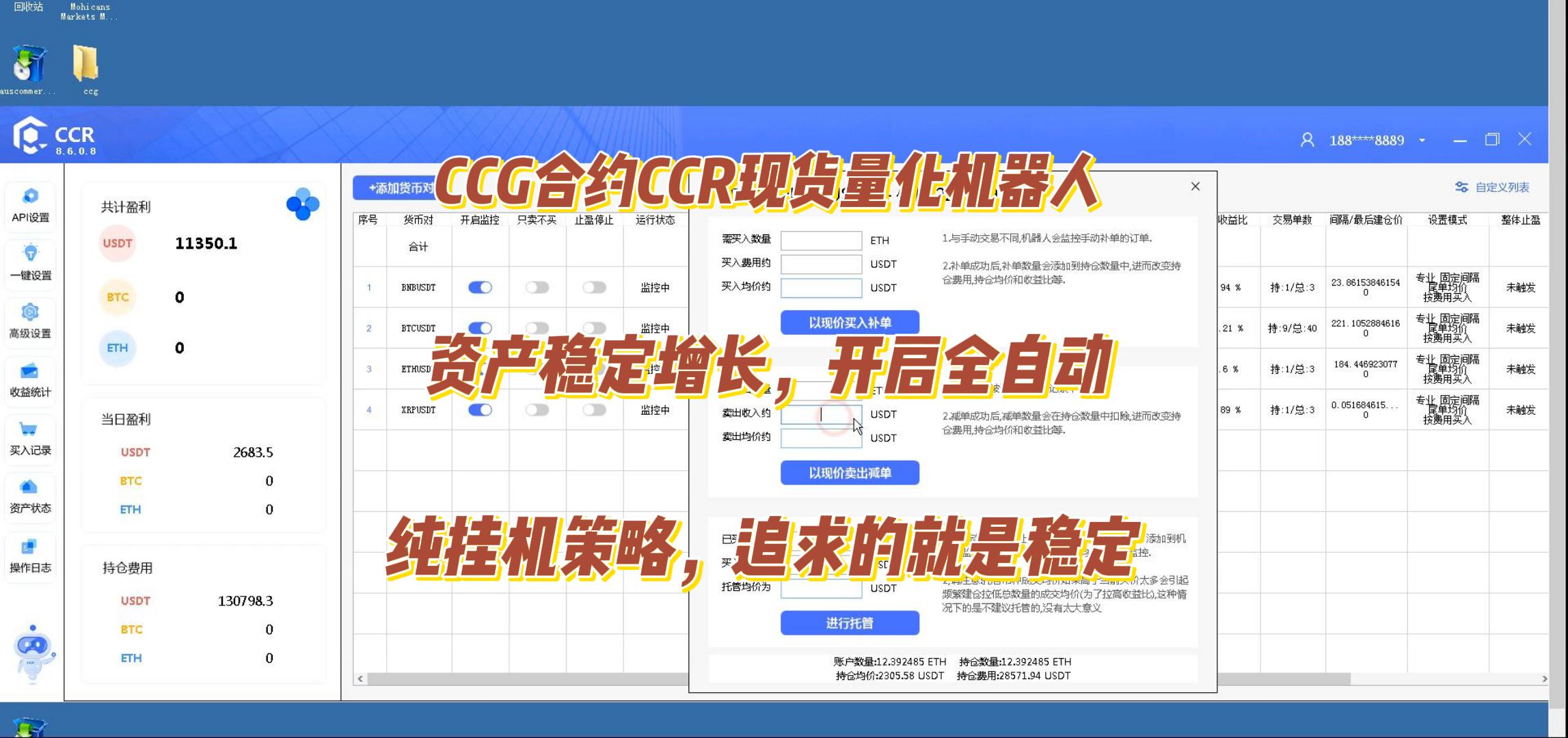
Task: Toggle 开启监控 for BTCUSDT
Action: click(480, 328)
